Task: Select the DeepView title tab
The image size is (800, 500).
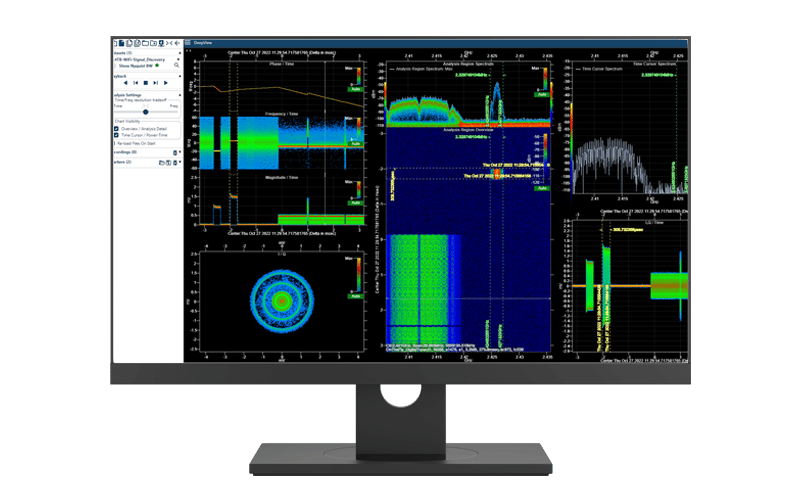Action: (203, 44)
